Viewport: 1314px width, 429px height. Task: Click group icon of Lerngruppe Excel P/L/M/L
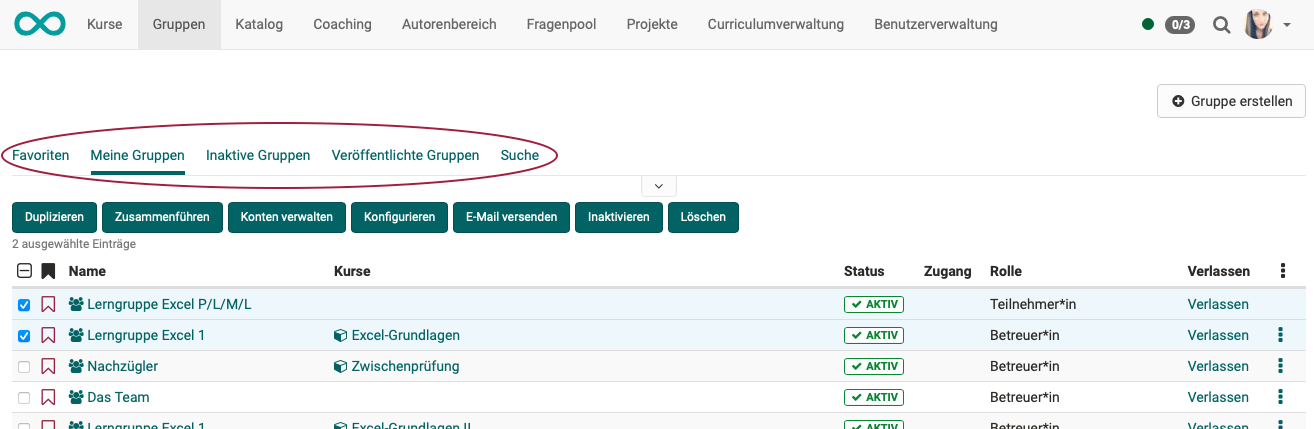coord(76,304)
